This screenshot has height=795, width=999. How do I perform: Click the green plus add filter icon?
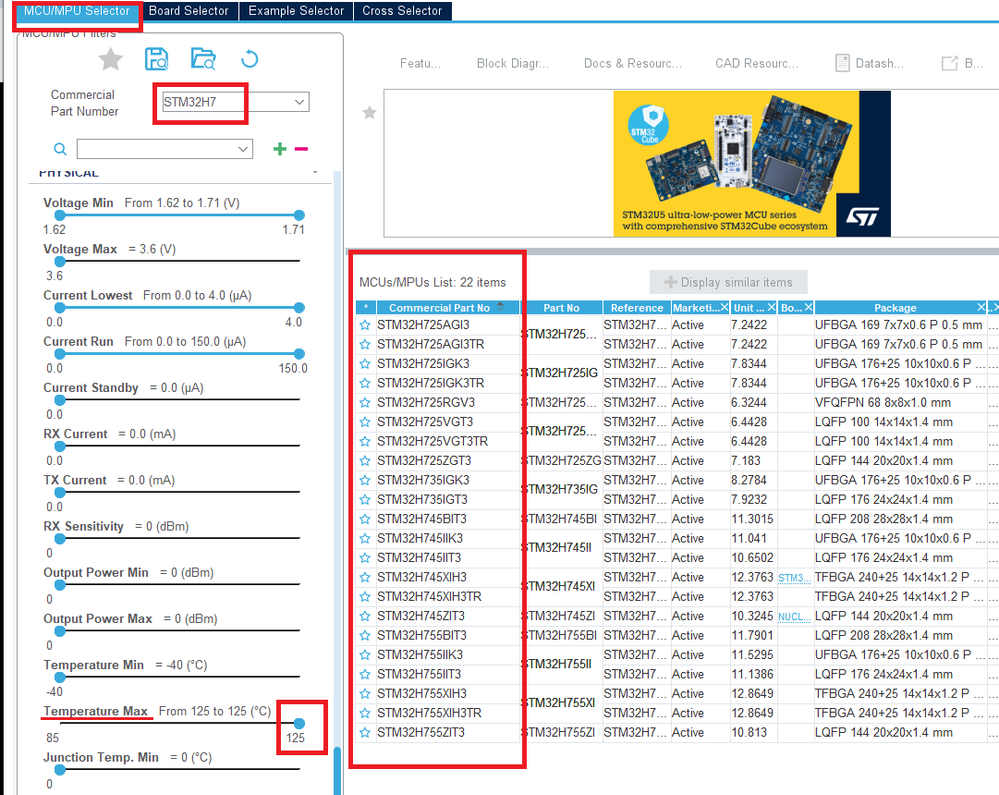(x=280, y=149)
